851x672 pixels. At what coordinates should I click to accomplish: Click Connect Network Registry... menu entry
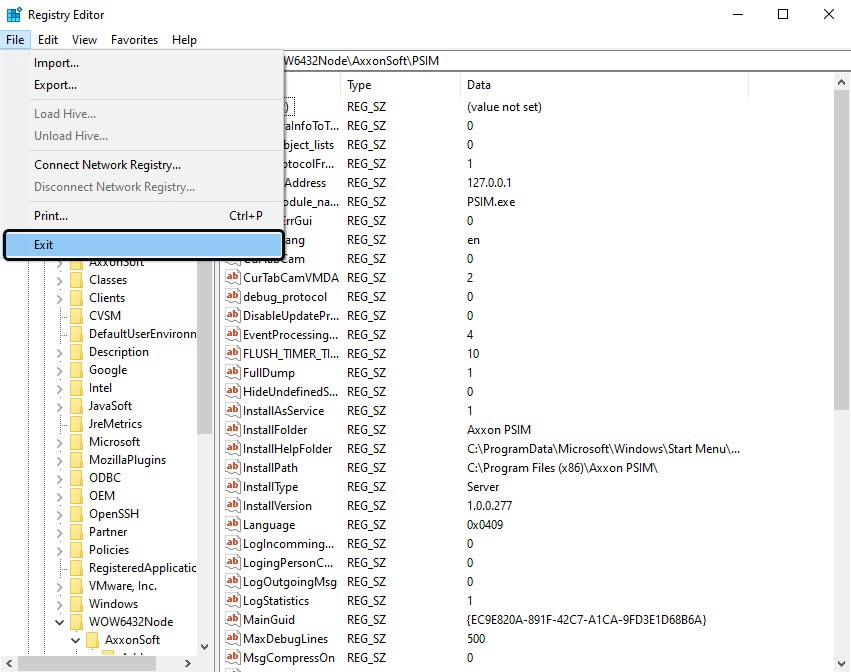click(107, 165)
